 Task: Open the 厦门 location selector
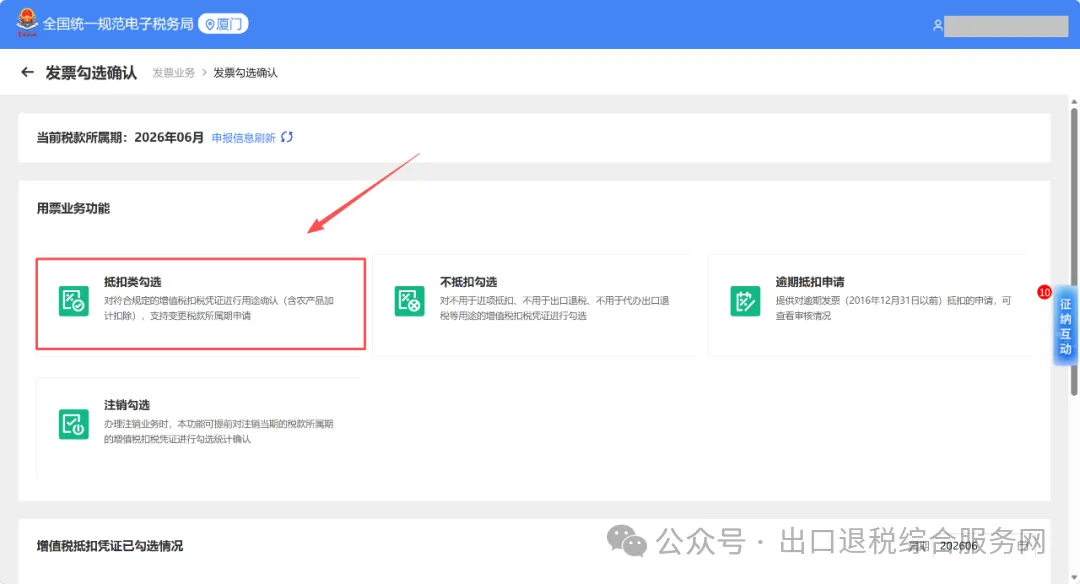tap(223, 24)
